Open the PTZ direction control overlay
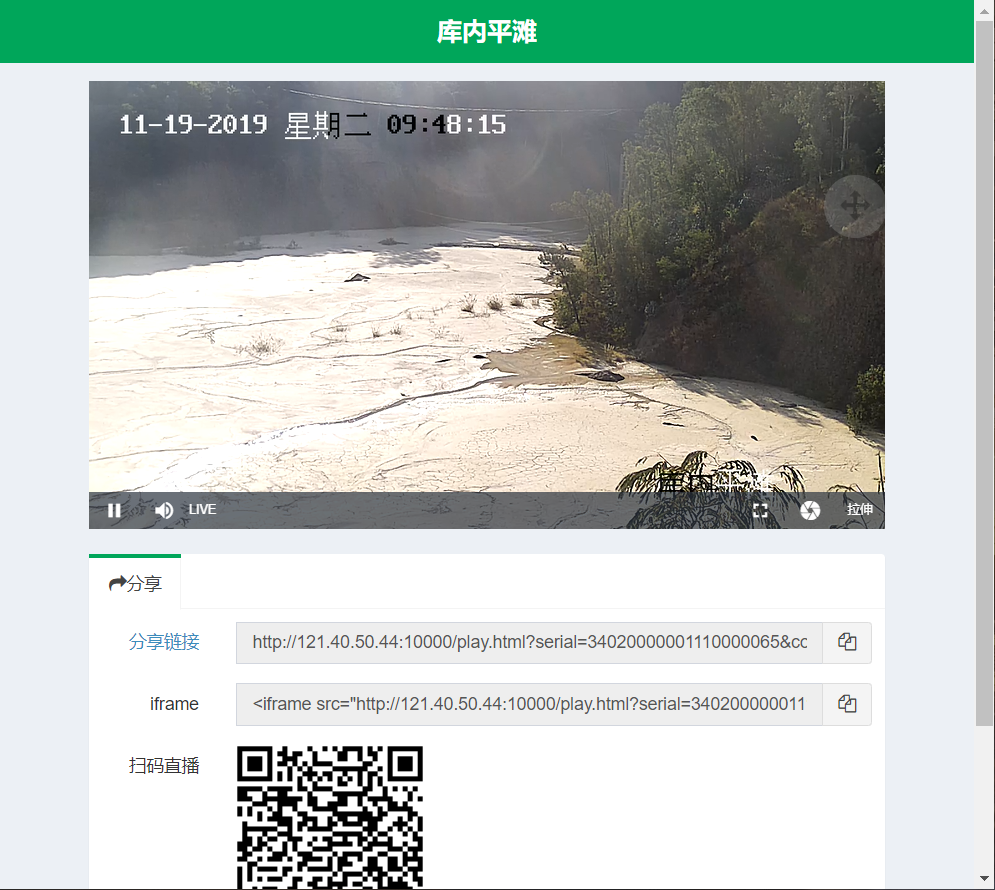 854,206
